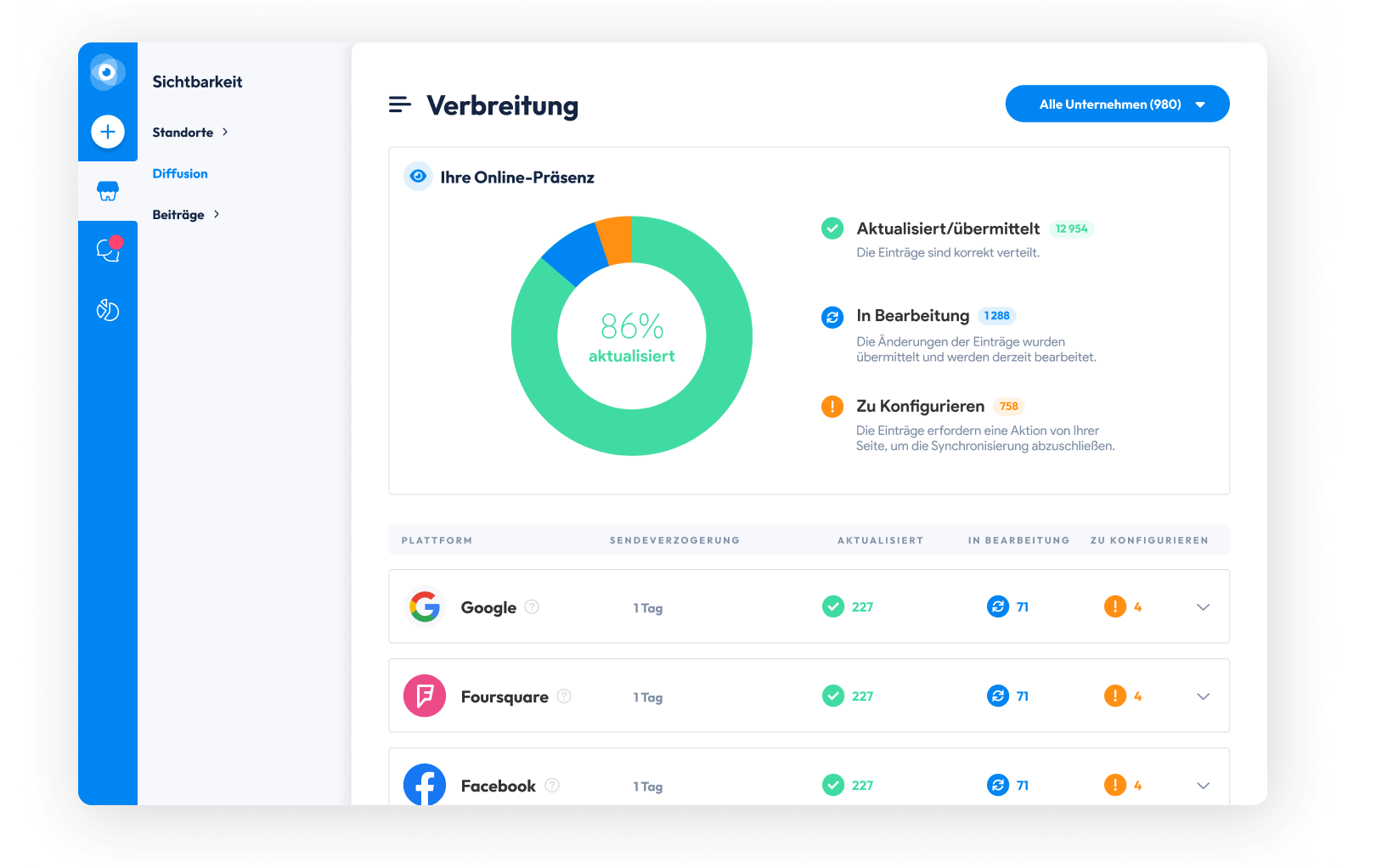Click the plus add button in sidebar
1393x868 pixels.
point(108,132)
